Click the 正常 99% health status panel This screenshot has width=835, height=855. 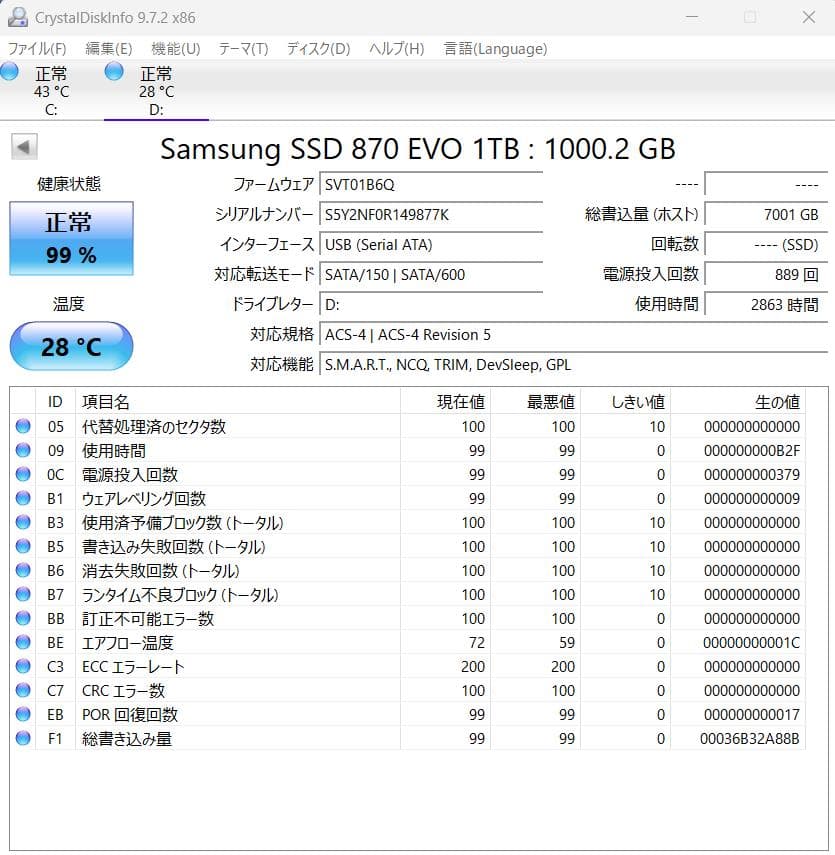(70, 238)
